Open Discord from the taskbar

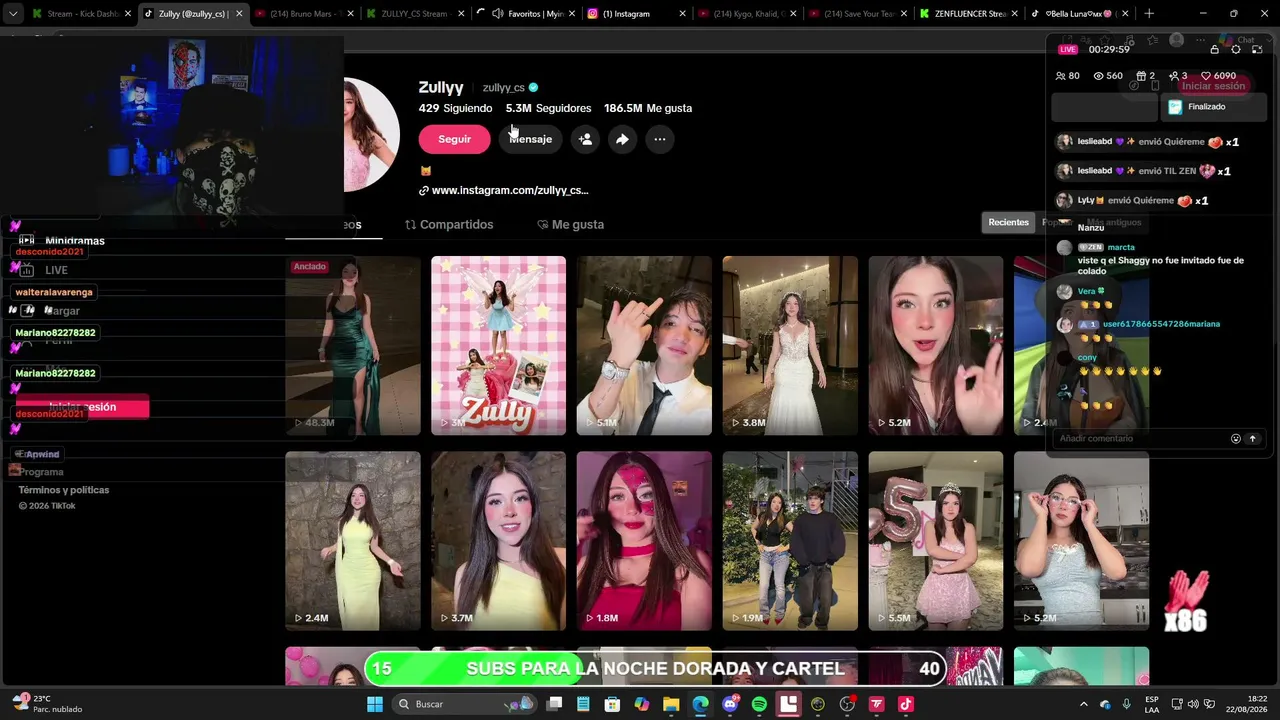pos(730,704)
